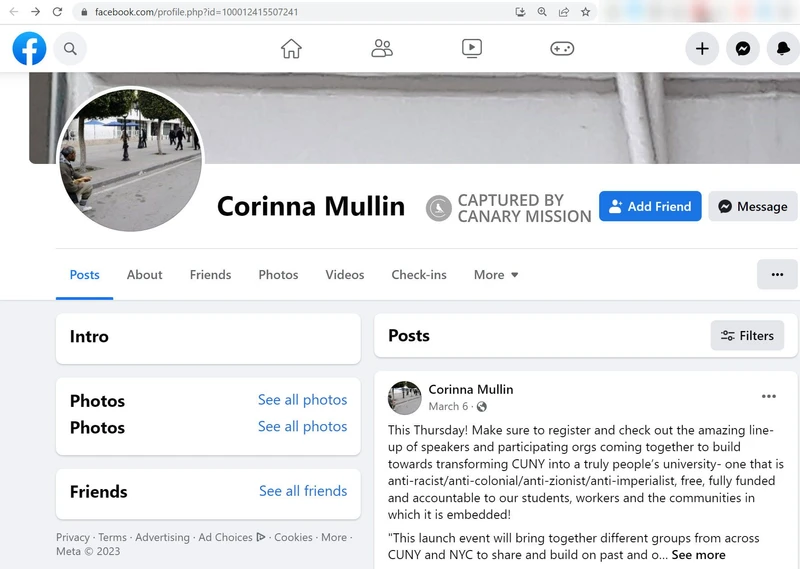Bookmark the page with star icon
The width and height of the screenshot is (800, 569).
[585, 12]
